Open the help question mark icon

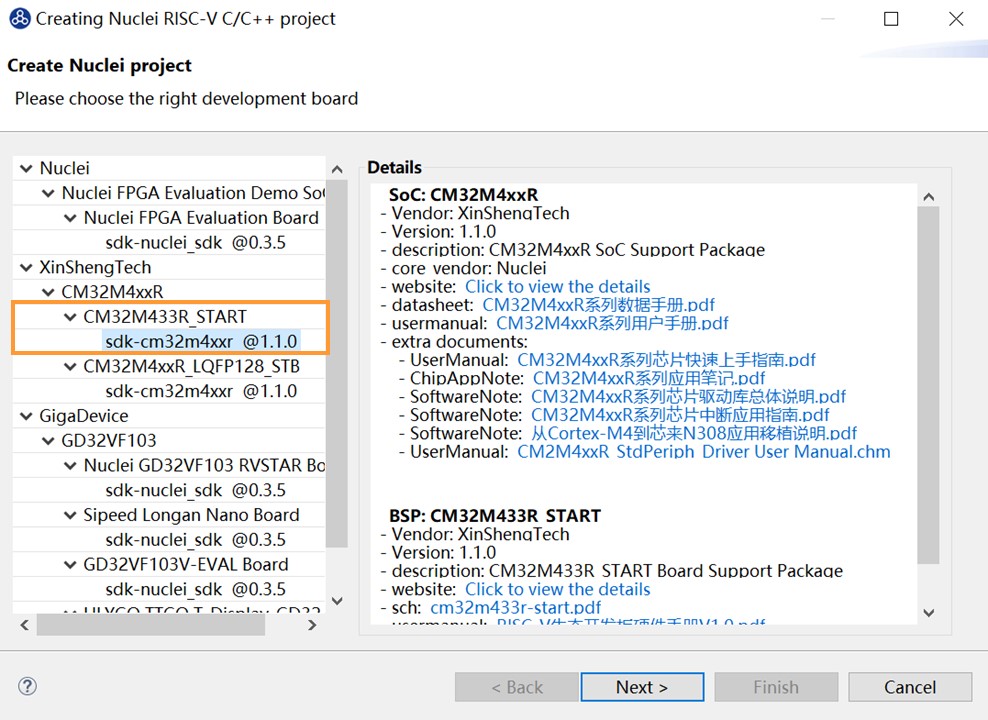point(27,686)
